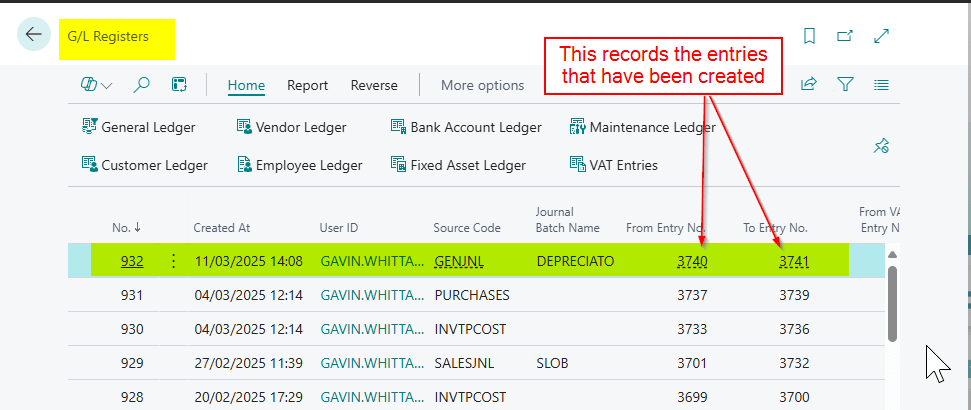Switch list view layout
Viewport: 971px width, 410px height.
coord(881,85)
